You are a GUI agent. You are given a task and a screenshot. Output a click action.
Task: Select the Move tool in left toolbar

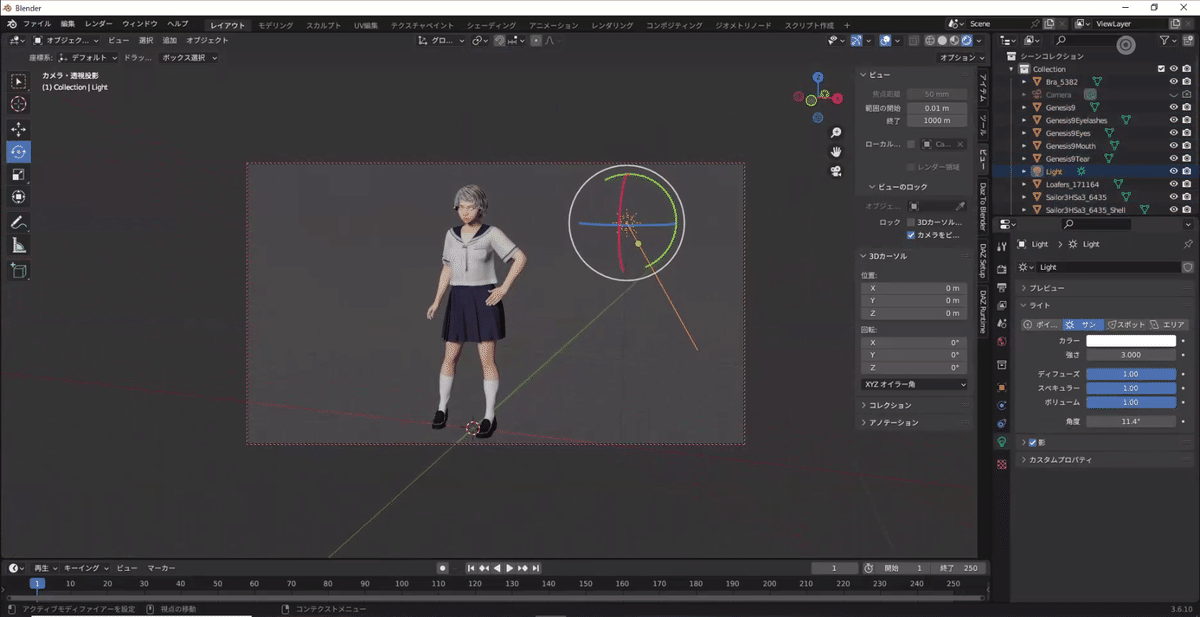click(19, 129)
